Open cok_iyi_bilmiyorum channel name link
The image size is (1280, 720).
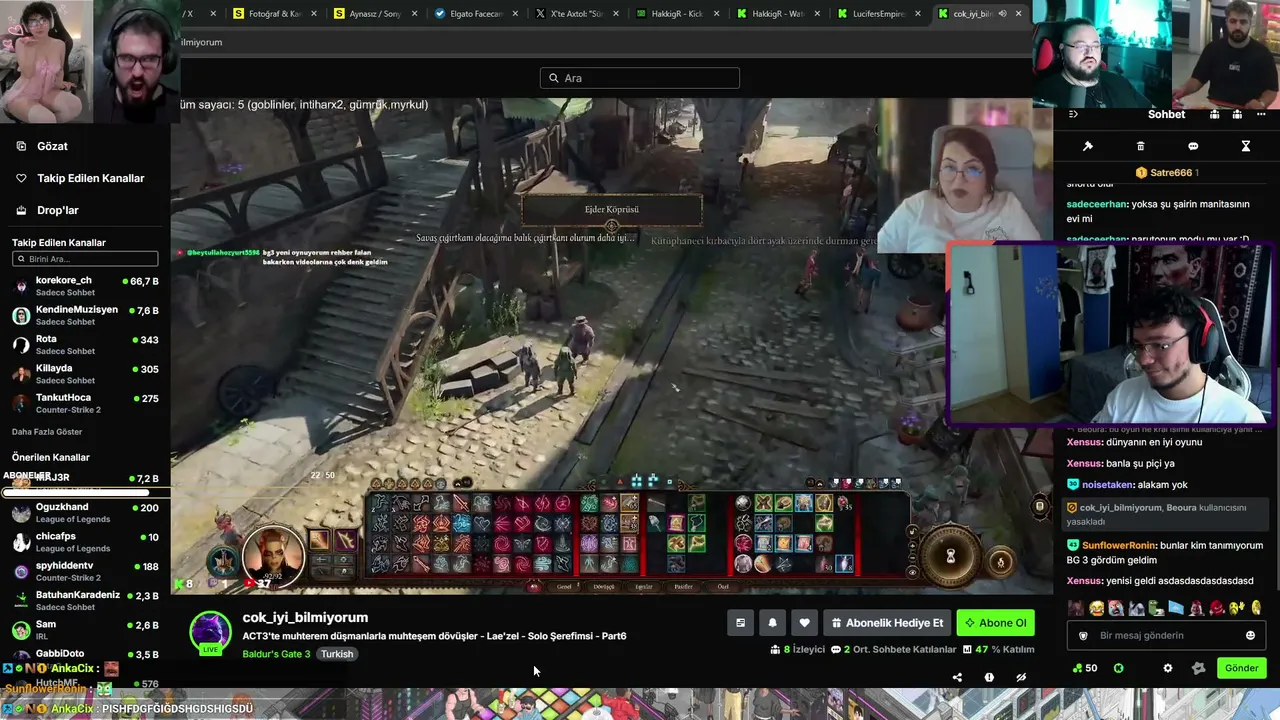coord(305,617)
